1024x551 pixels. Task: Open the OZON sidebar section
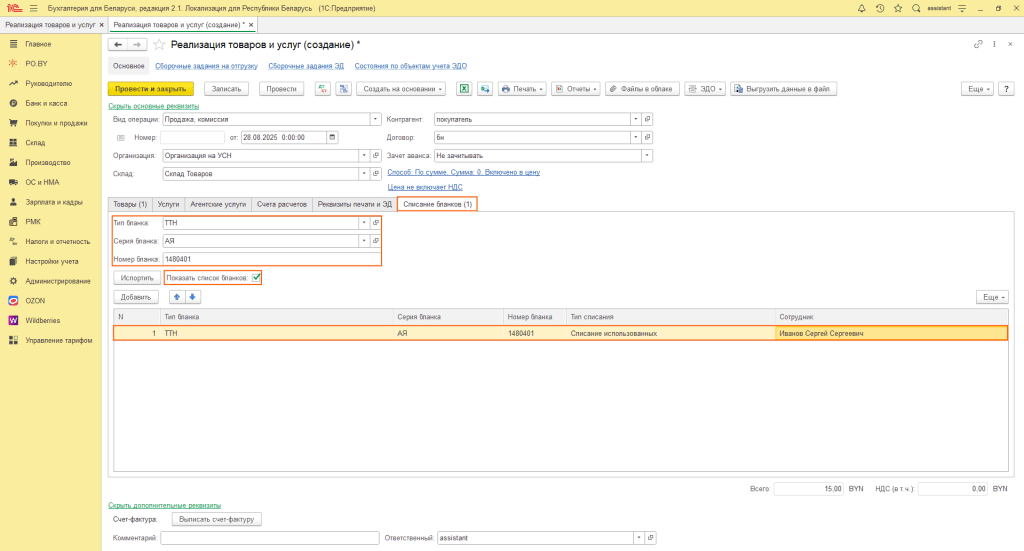[x=35, y=301]
